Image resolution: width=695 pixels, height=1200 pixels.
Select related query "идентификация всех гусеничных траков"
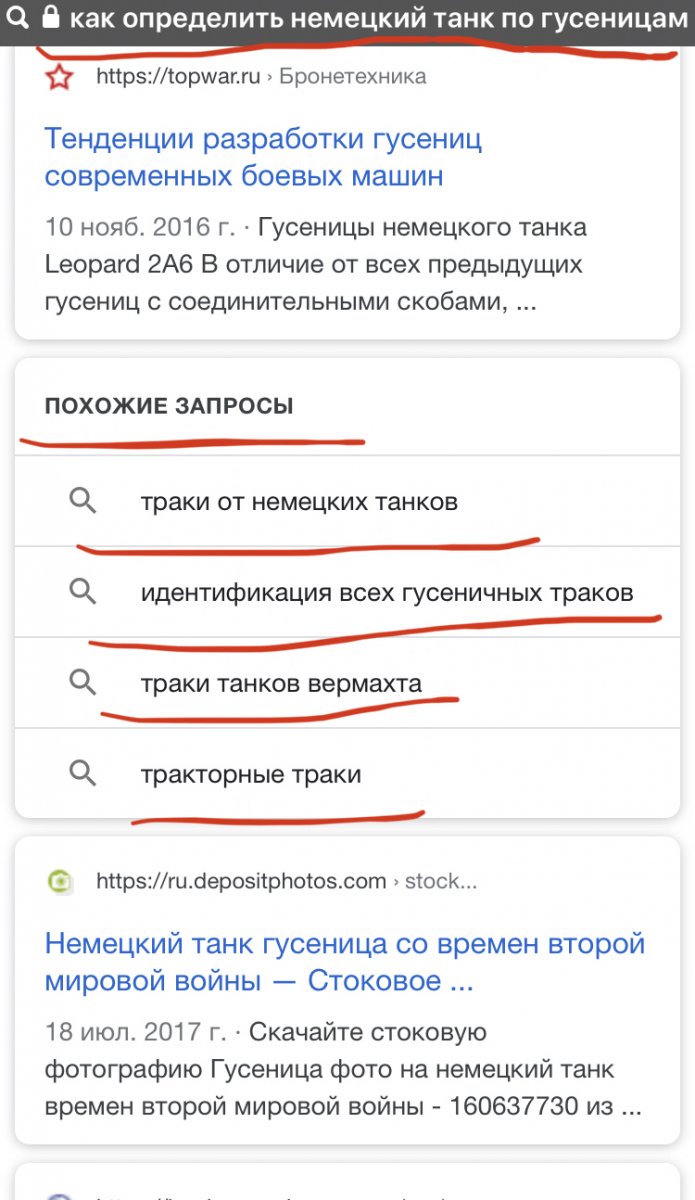[x=387, y=592]
